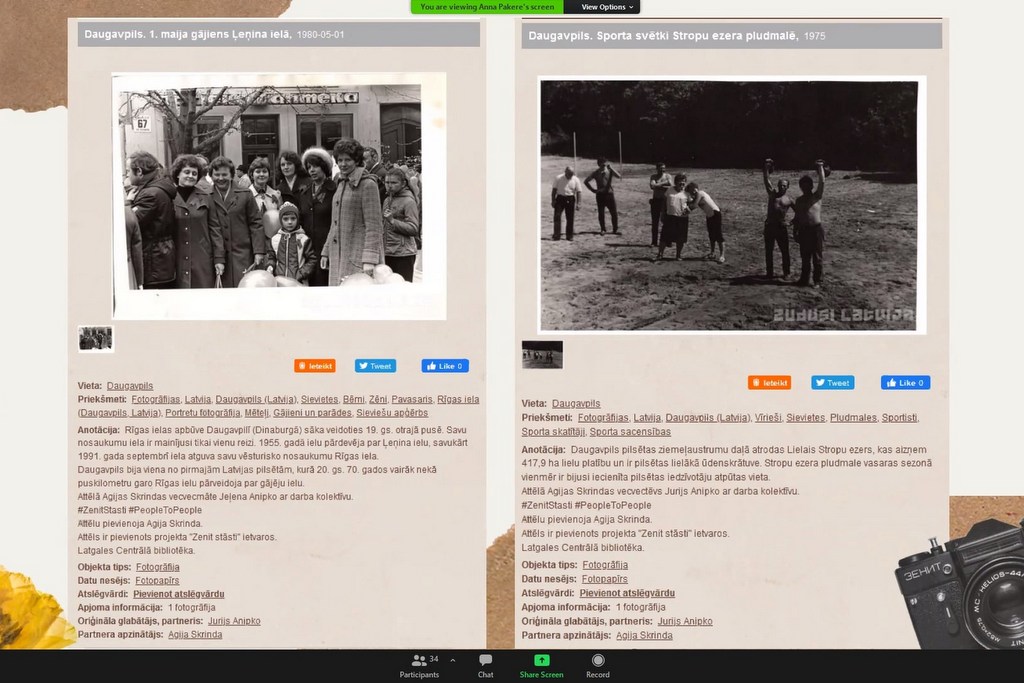Click the Fotogrāfija object type in left card
The width and height of the screenshot is (1024, 683).
click(157, 567)
